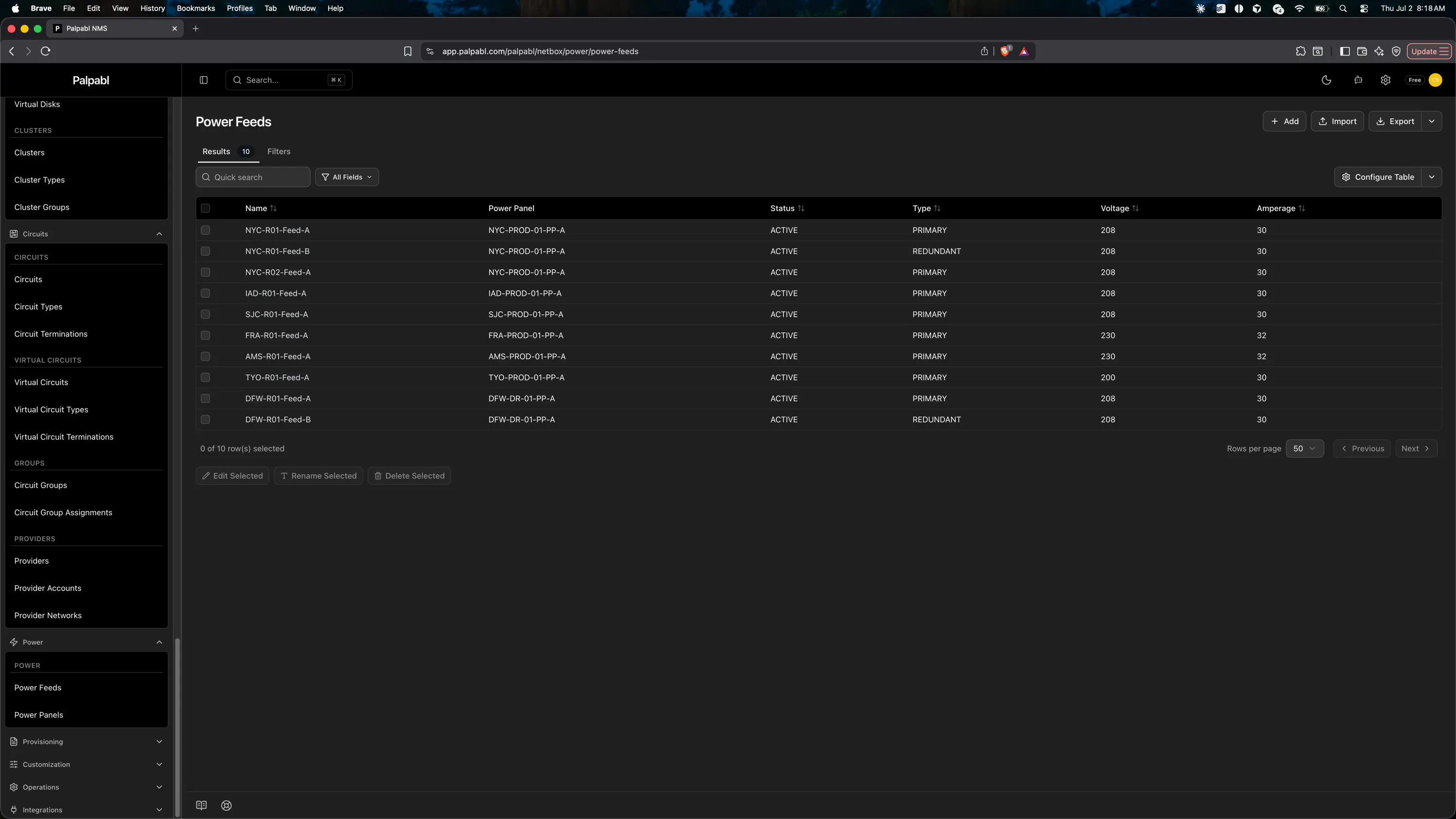The width and height of the screenshot is (1456, 819).
Task: Open the History menu in menu bar
Action: point(152,8)
